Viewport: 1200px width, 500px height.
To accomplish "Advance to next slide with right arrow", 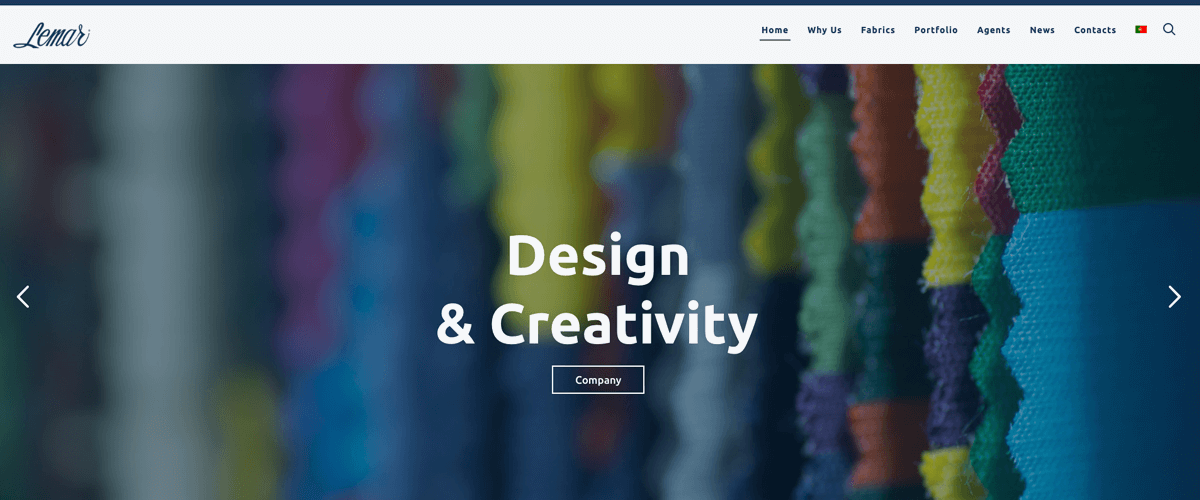I will [1175, 296].
